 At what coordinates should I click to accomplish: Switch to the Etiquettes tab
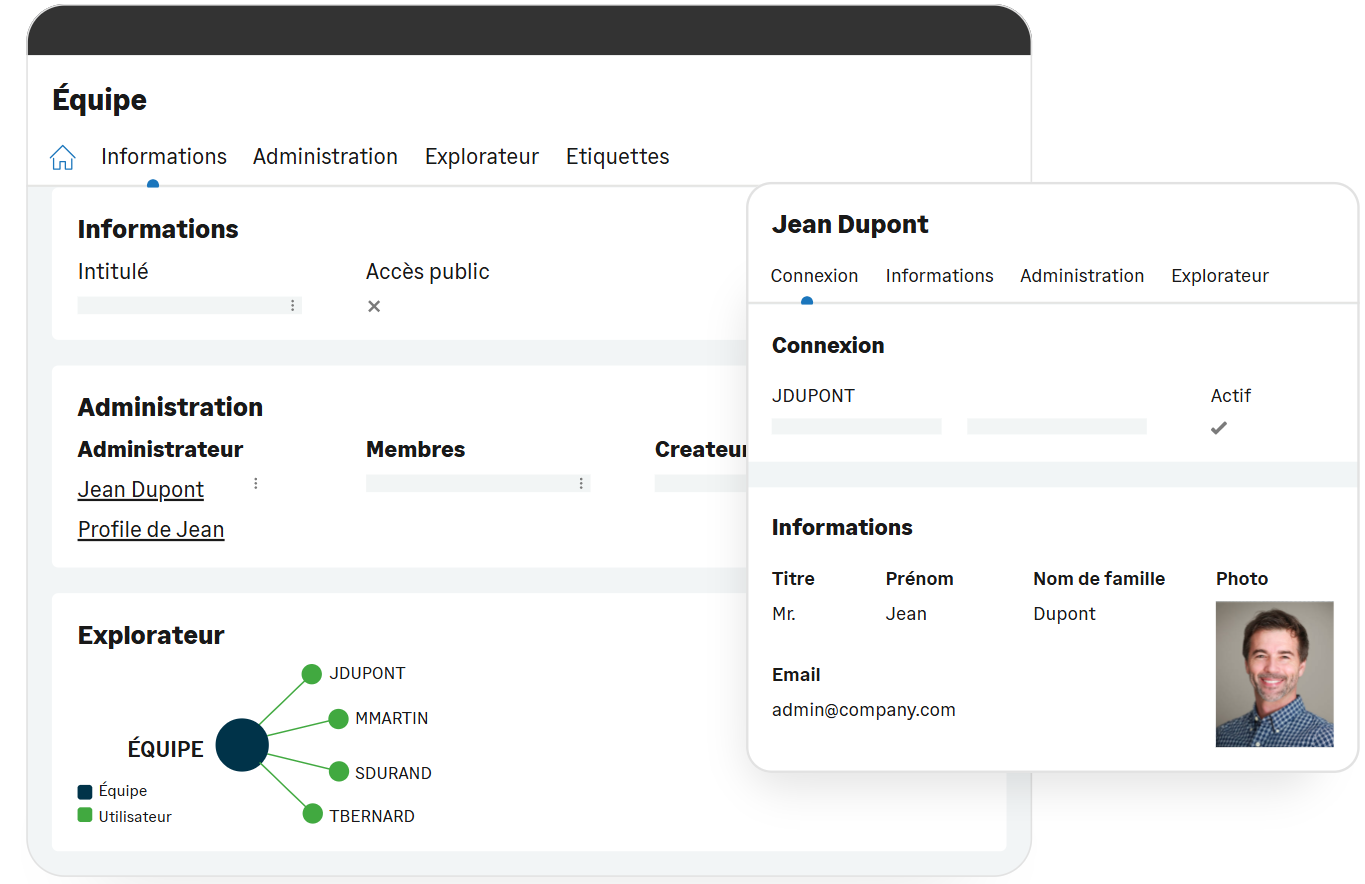[x=617, y=157]
